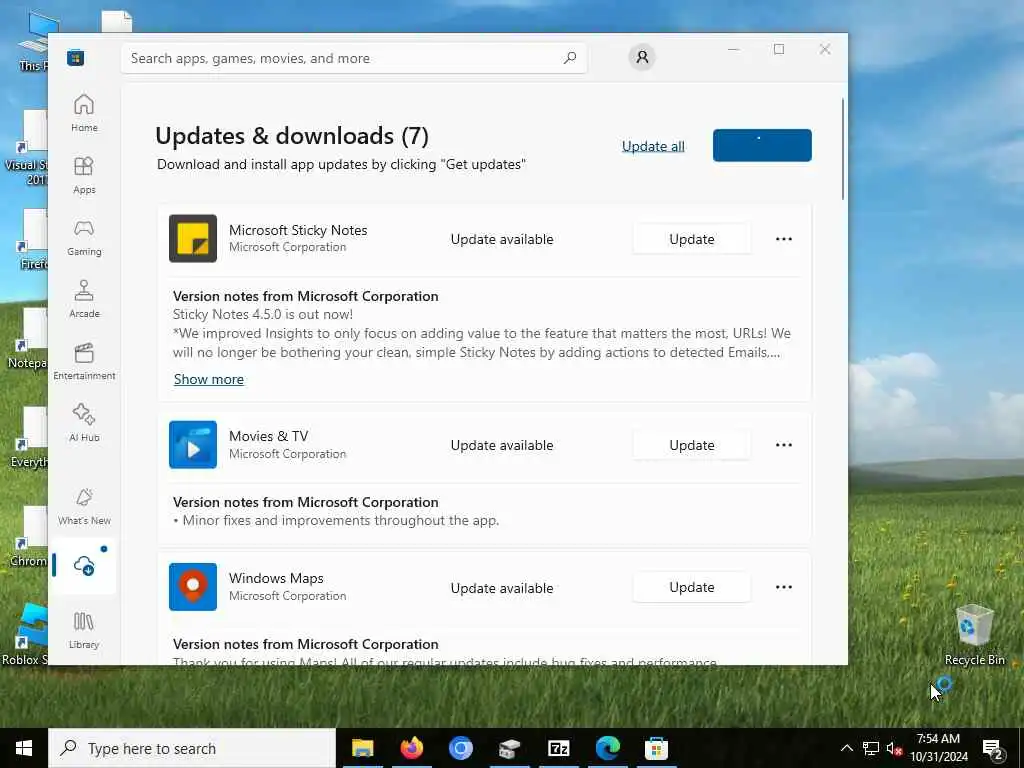
Task: Click the search magnifier icon in Store
Action: (x=569, y=58)
